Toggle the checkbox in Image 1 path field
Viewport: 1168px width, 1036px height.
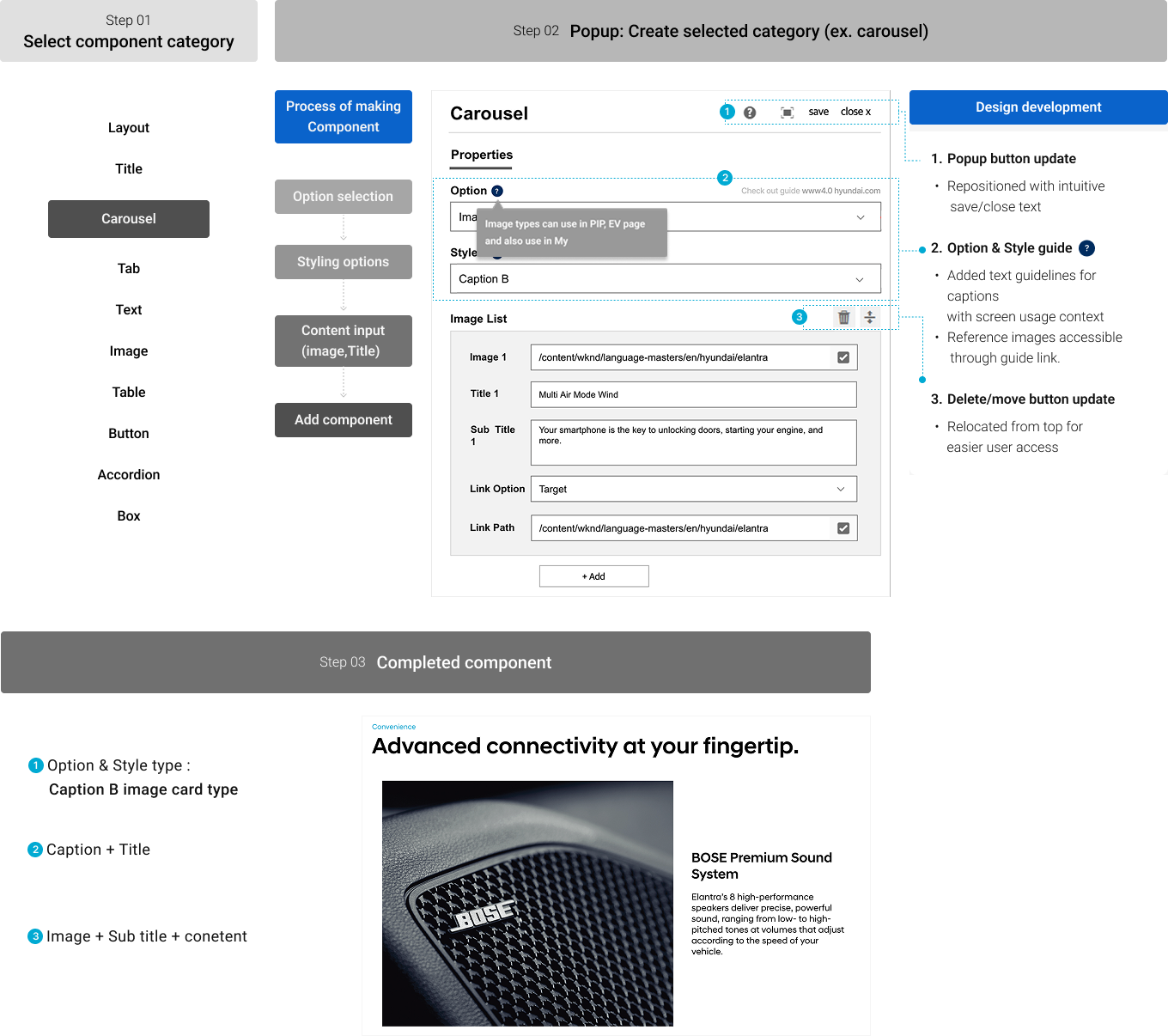point(843,357)
